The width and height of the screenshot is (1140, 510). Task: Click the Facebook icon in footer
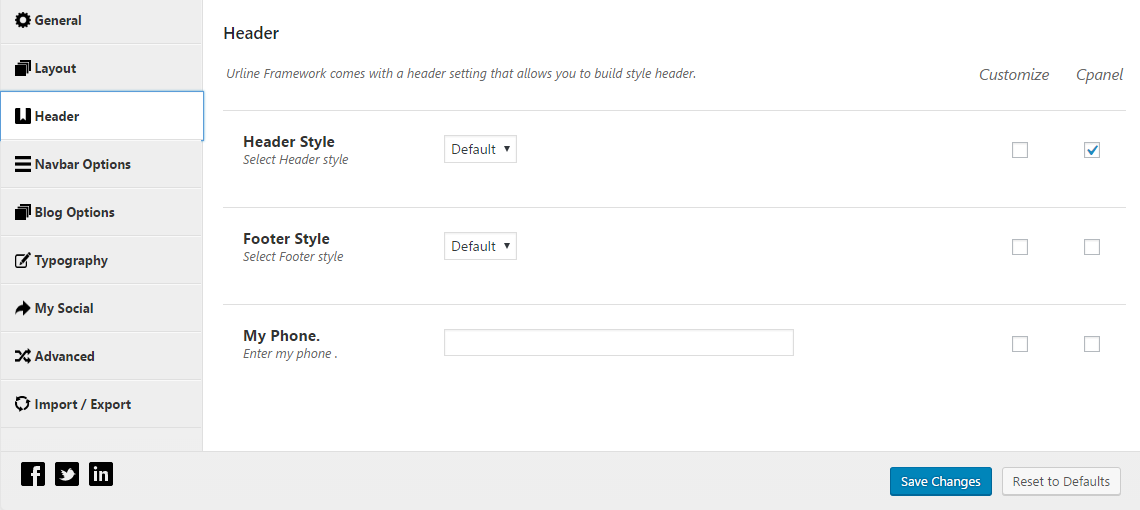(33, 474)
